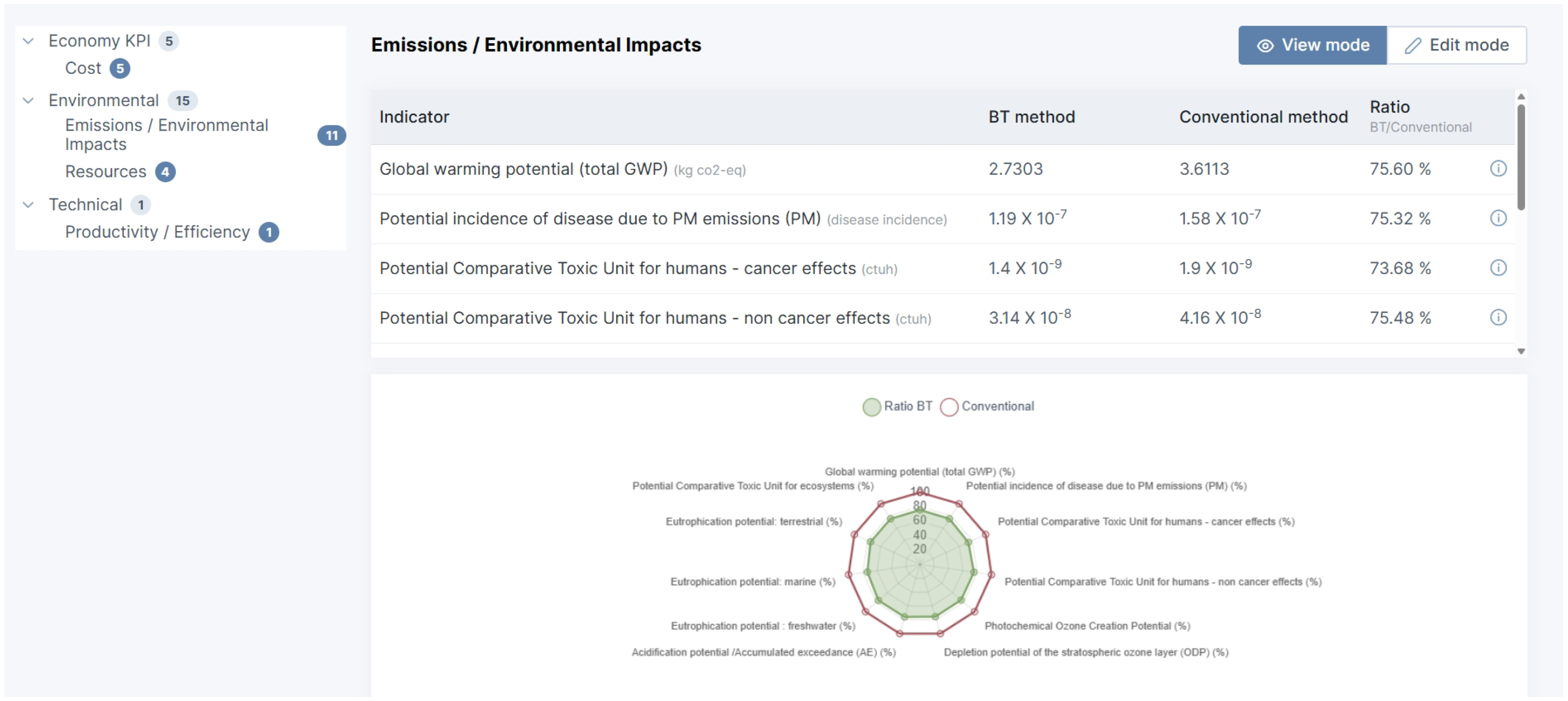This screenshot has height=701, width=1568.
Task: Click the scroll up arrow of the table
Action: click(1521, 97)
